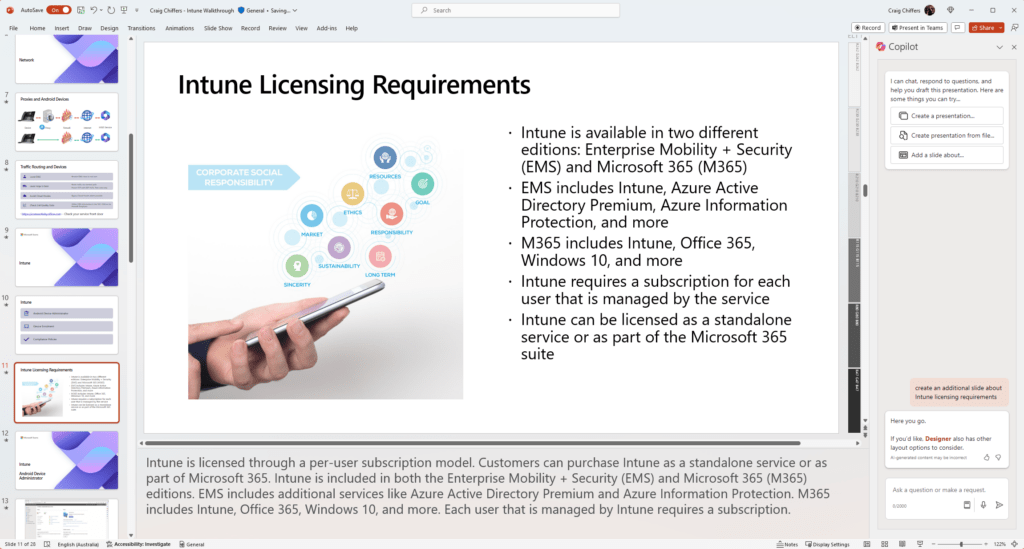Switch to the Home tab
Screen dimensions: 1024x549
(x=37, y=29)
